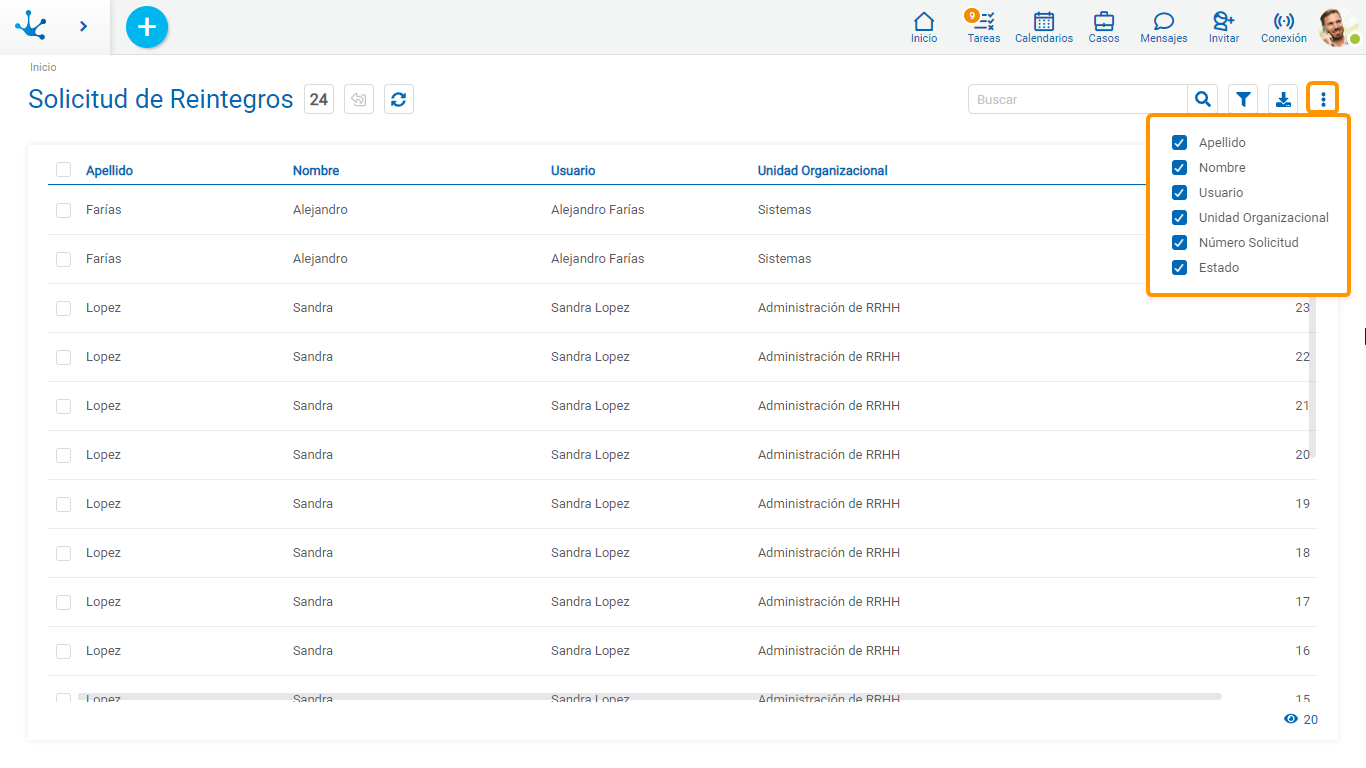Select checkbox of Lopez row numbered 23
The height and width of the screenshot is (768, 1366).
pyautogui.click(x=64, y=308)
